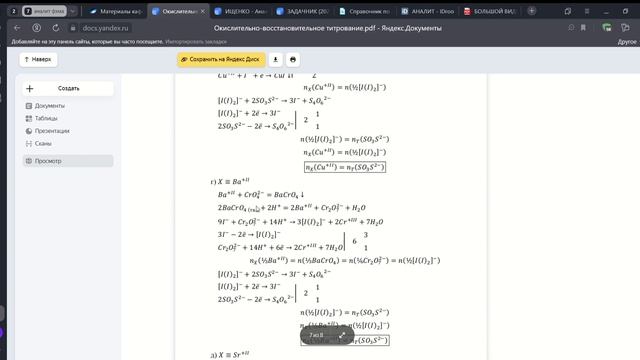
Task: Click the Создать button
Action: coord(68,89)
